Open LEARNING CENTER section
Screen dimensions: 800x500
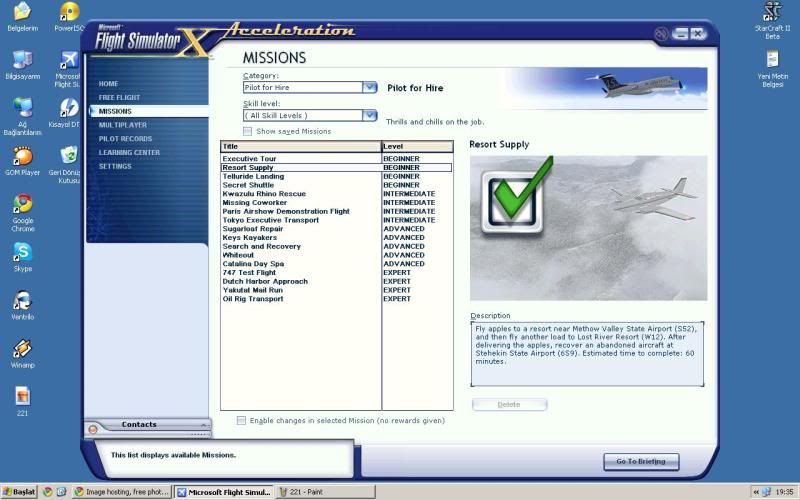pyautogui.click(x=129, y=153)
